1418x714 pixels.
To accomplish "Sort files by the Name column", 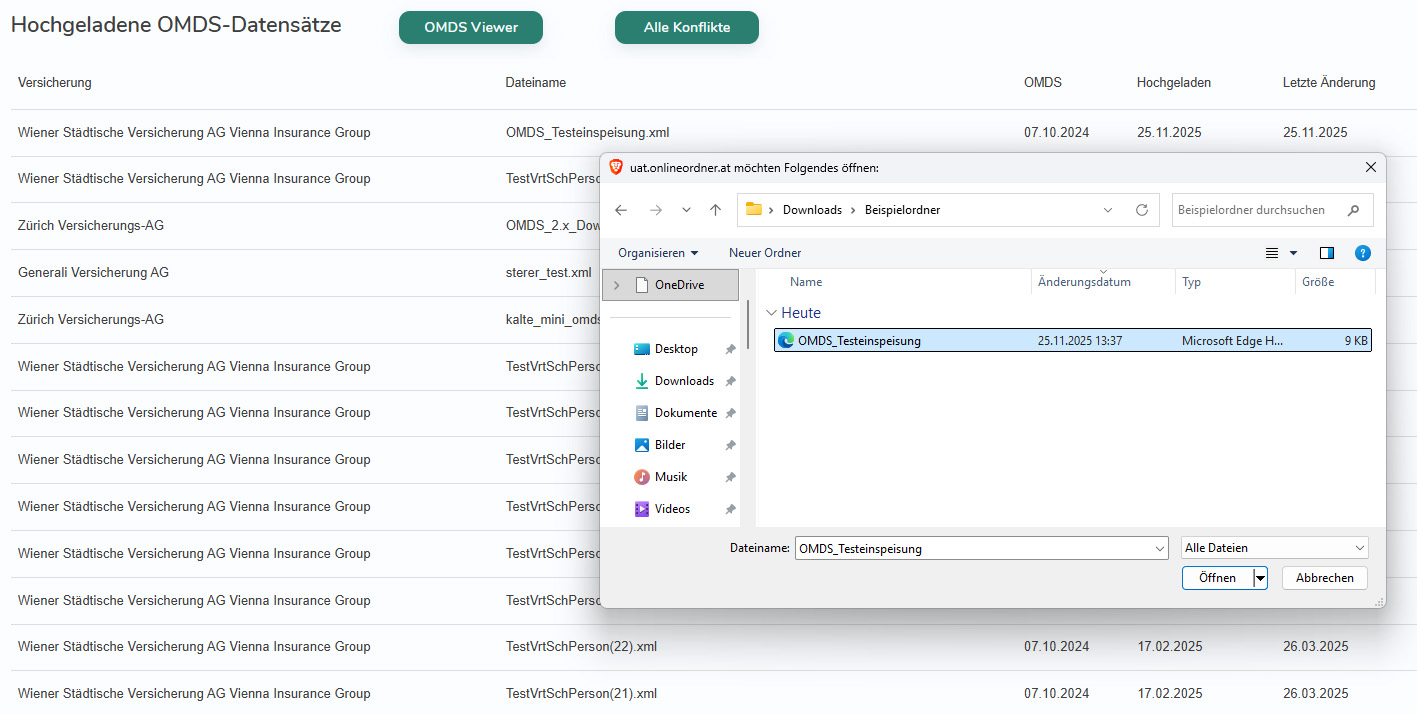I will tap(806, 282).
